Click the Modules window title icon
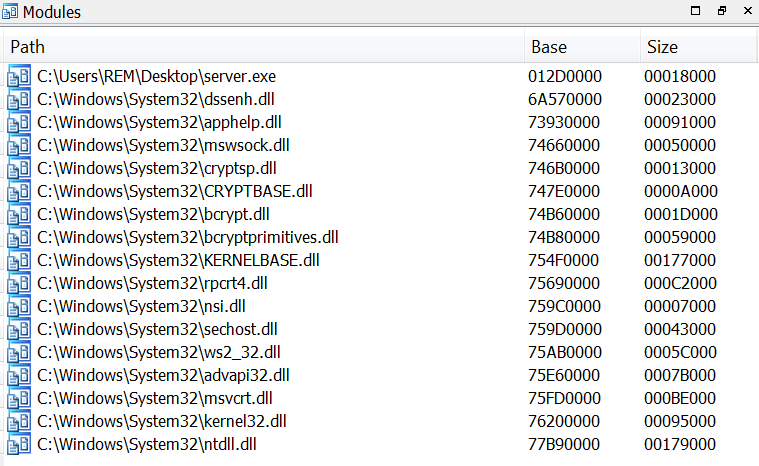 (x=10, y=11)
